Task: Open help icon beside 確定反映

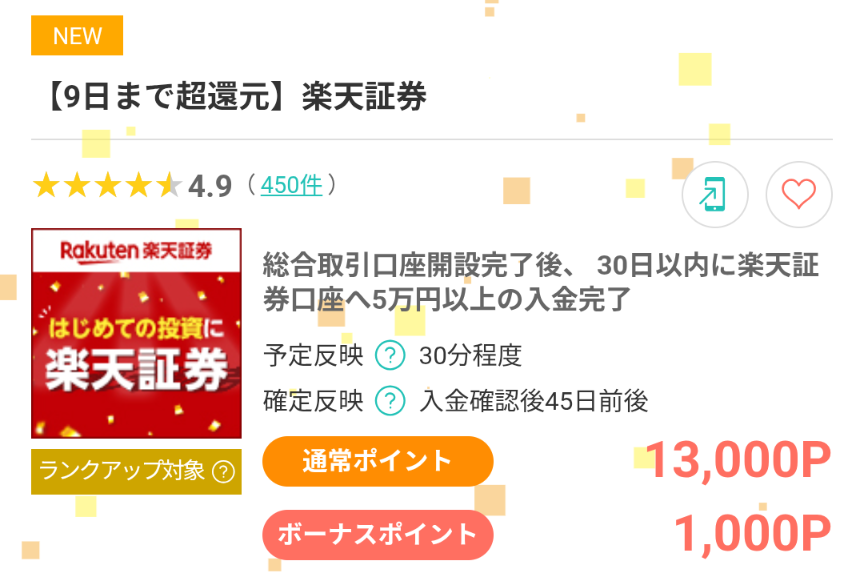Action: [x=389, y=401]
